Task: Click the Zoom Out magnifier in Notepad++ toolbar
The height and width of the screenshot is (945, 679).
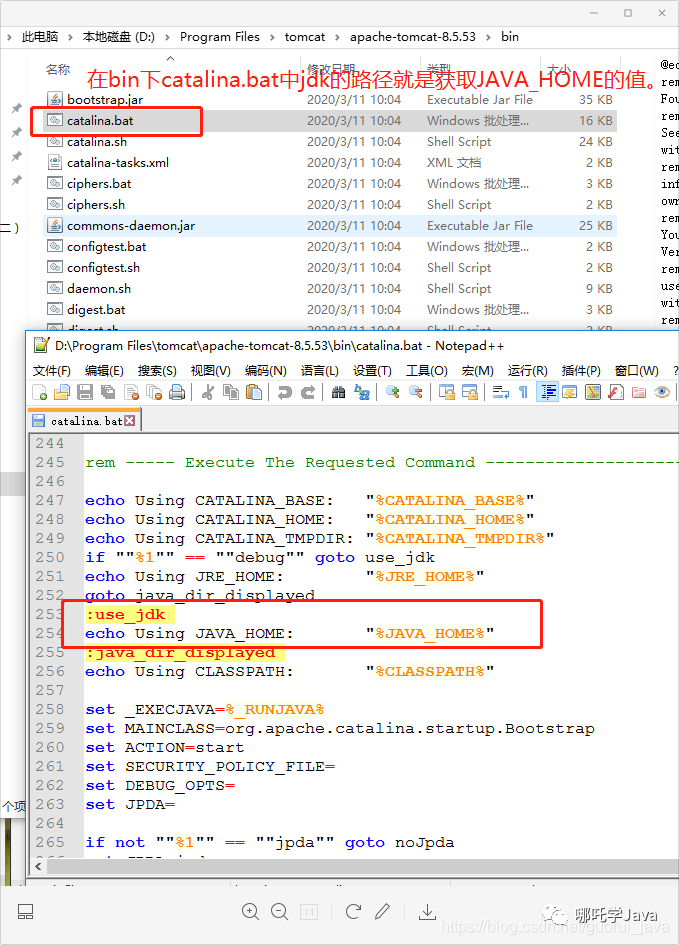Action: click(x=416, y=392)
